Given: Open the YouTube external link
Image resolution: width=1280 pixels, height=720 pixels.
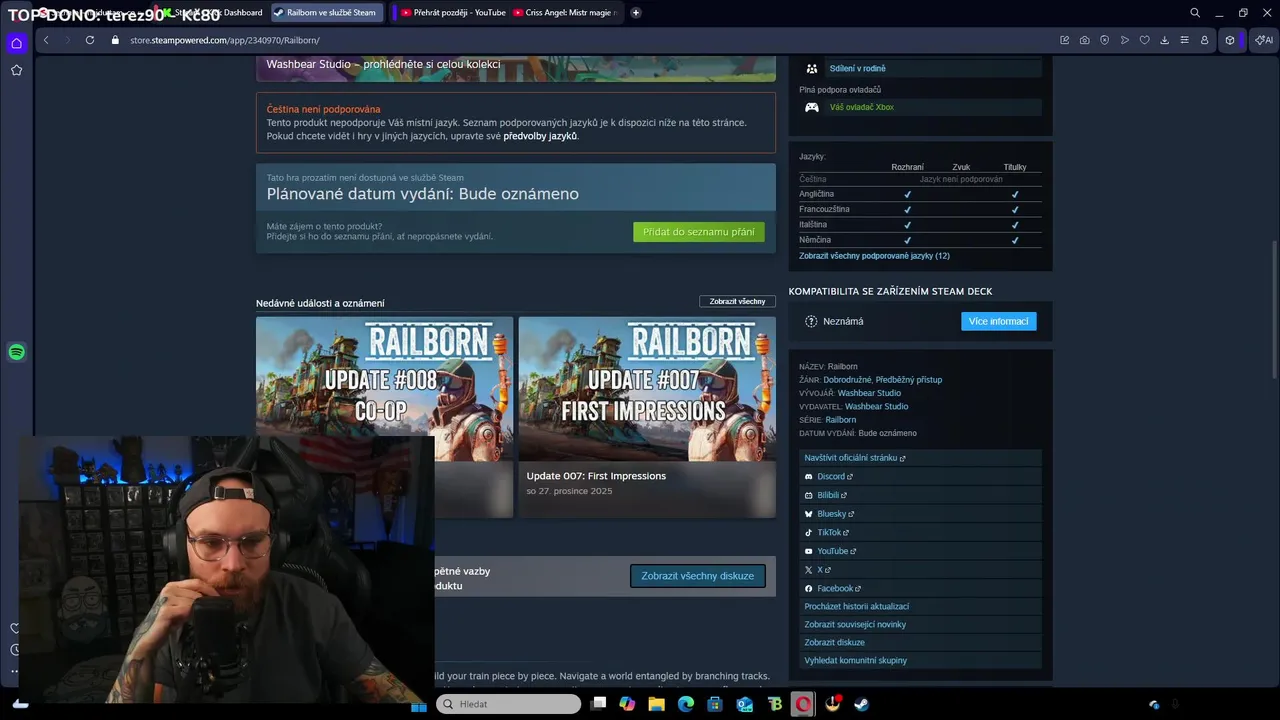Looking at the screenshot, I should click(920, 551).
